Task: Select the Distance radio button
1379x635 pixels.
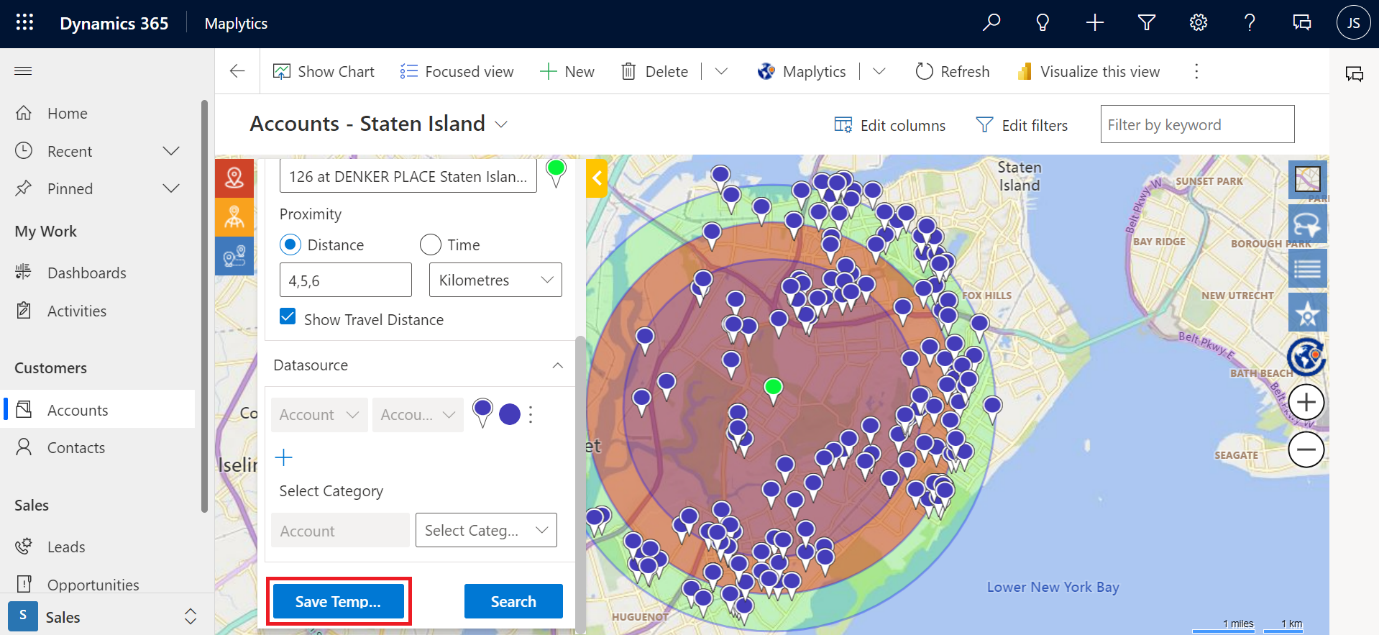Action: [290, 245]
